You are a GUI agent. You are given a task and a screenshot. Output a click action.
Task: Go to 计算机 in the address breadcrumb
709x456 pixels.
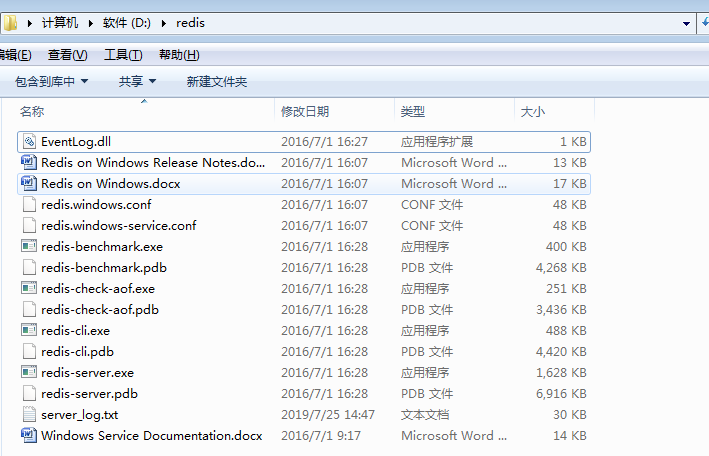(60, 23)
